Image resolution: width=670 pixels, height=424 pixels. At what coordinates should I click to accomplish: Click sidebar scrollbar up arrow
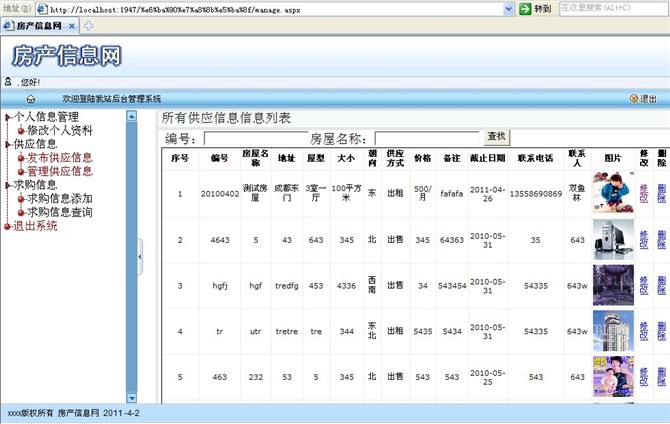click(132, 116)
